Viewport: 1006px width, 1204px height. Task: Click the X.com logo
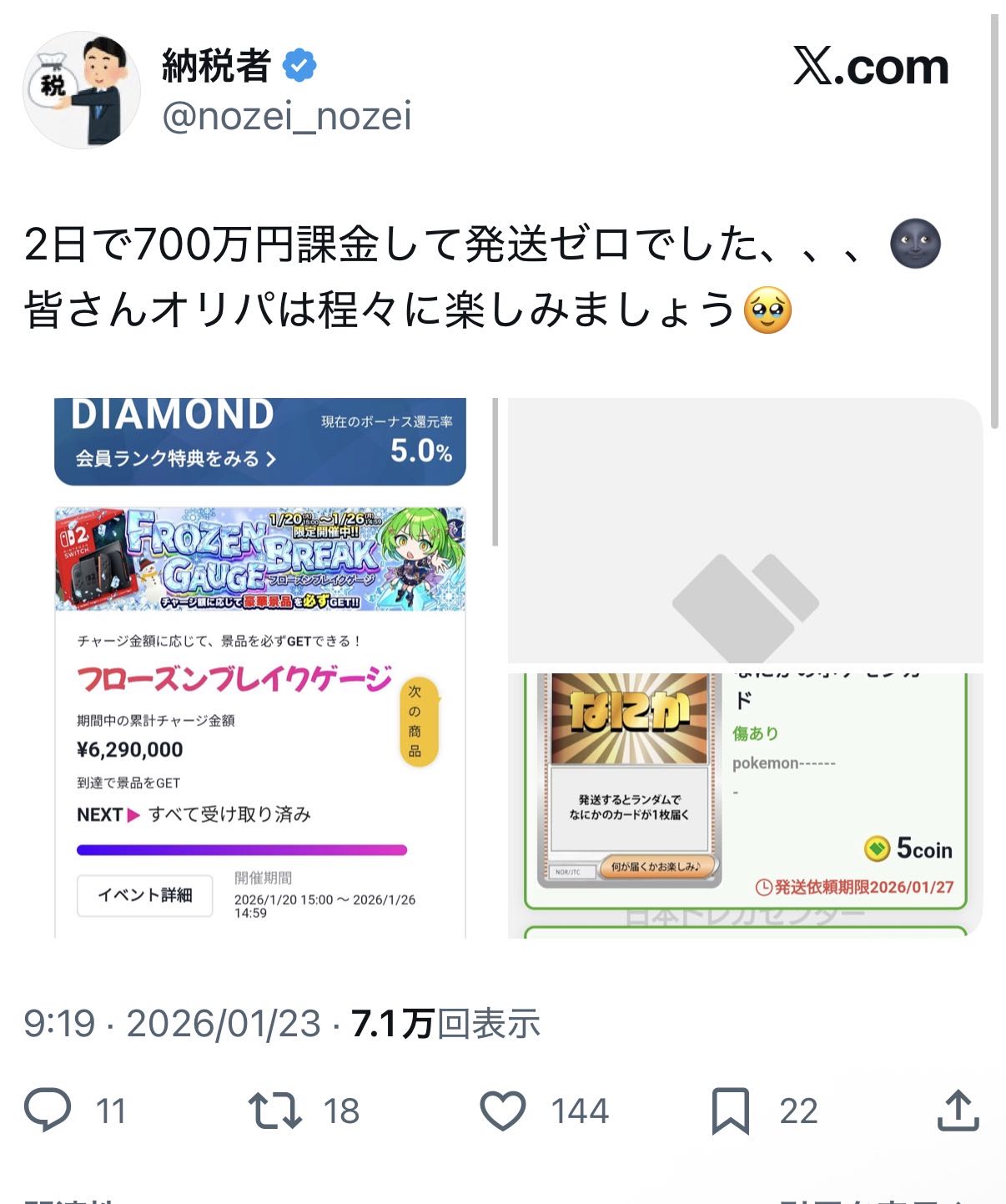[871, 67]
